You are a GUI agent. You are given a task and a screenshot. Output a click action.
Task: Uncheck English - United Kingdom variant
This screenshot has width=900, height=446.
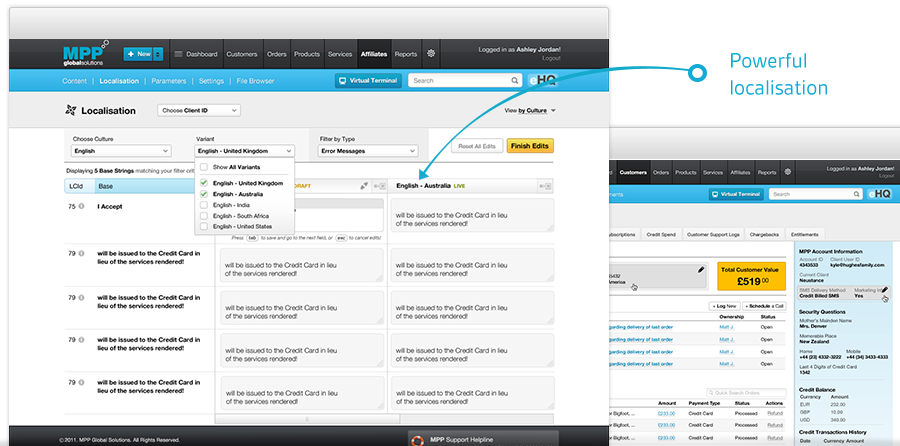coord(204,184)
